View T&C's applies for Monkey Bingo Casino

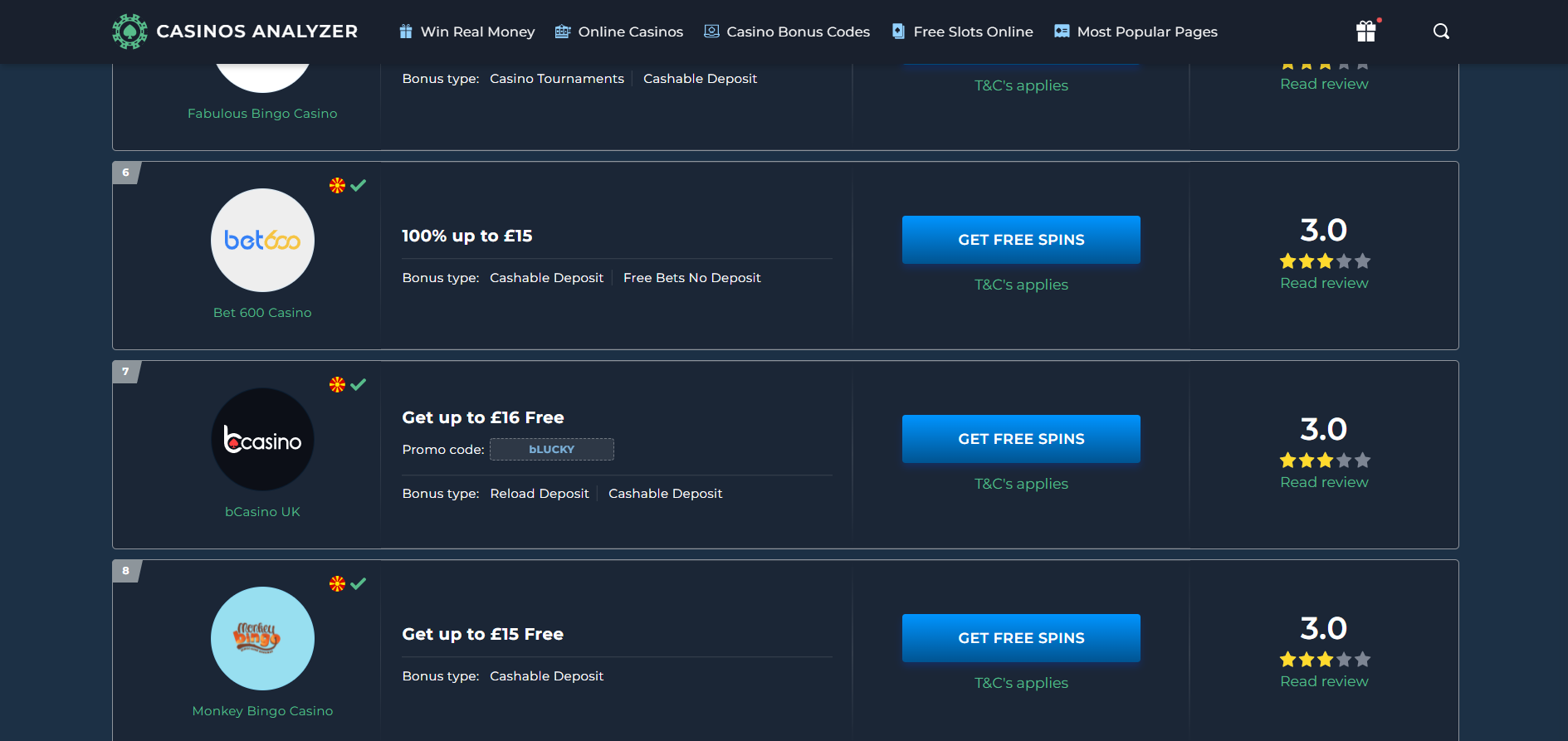pyautogui.click(x=1021, y=683)
